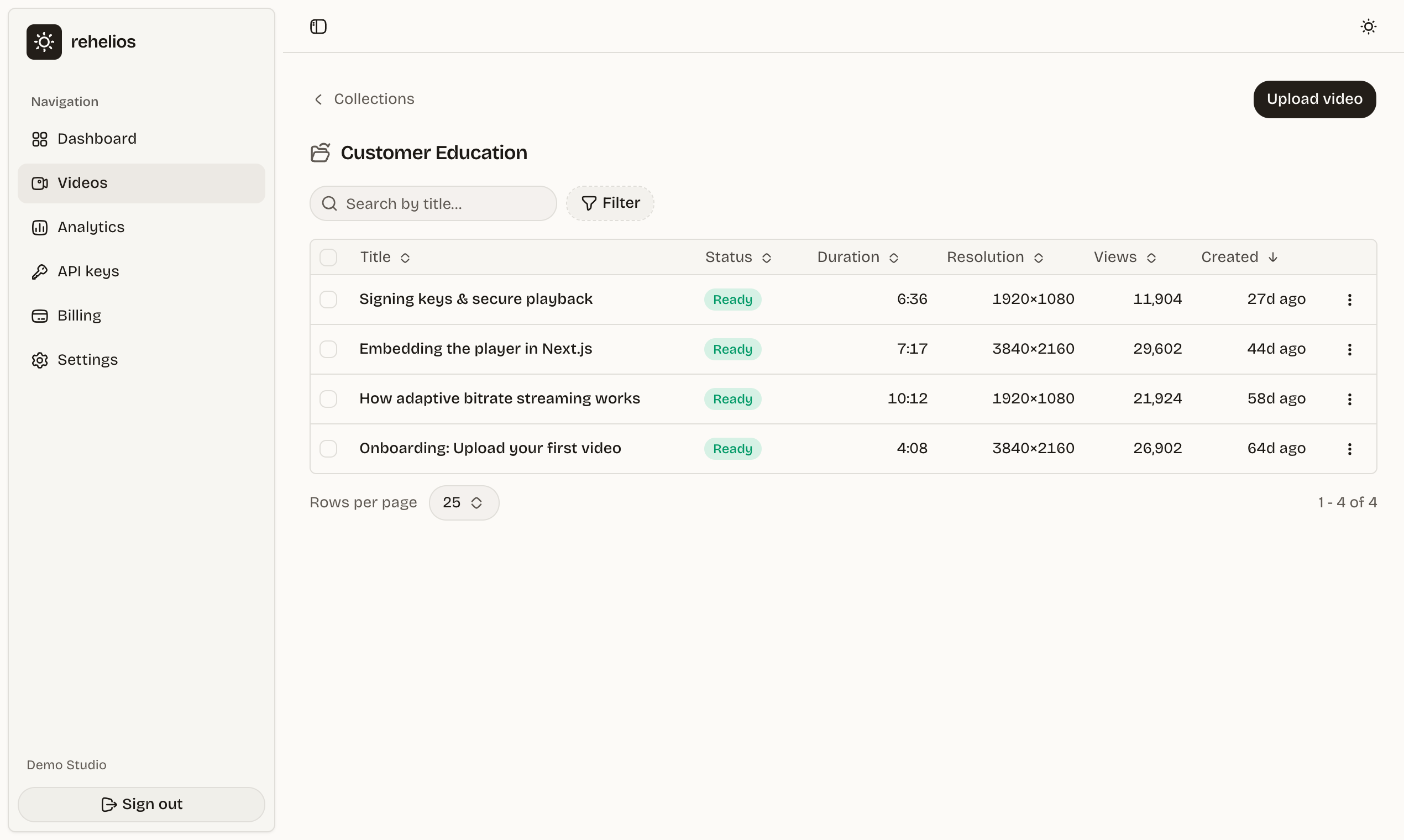
Task: Open the Filter options
Action: coord(610,203)
